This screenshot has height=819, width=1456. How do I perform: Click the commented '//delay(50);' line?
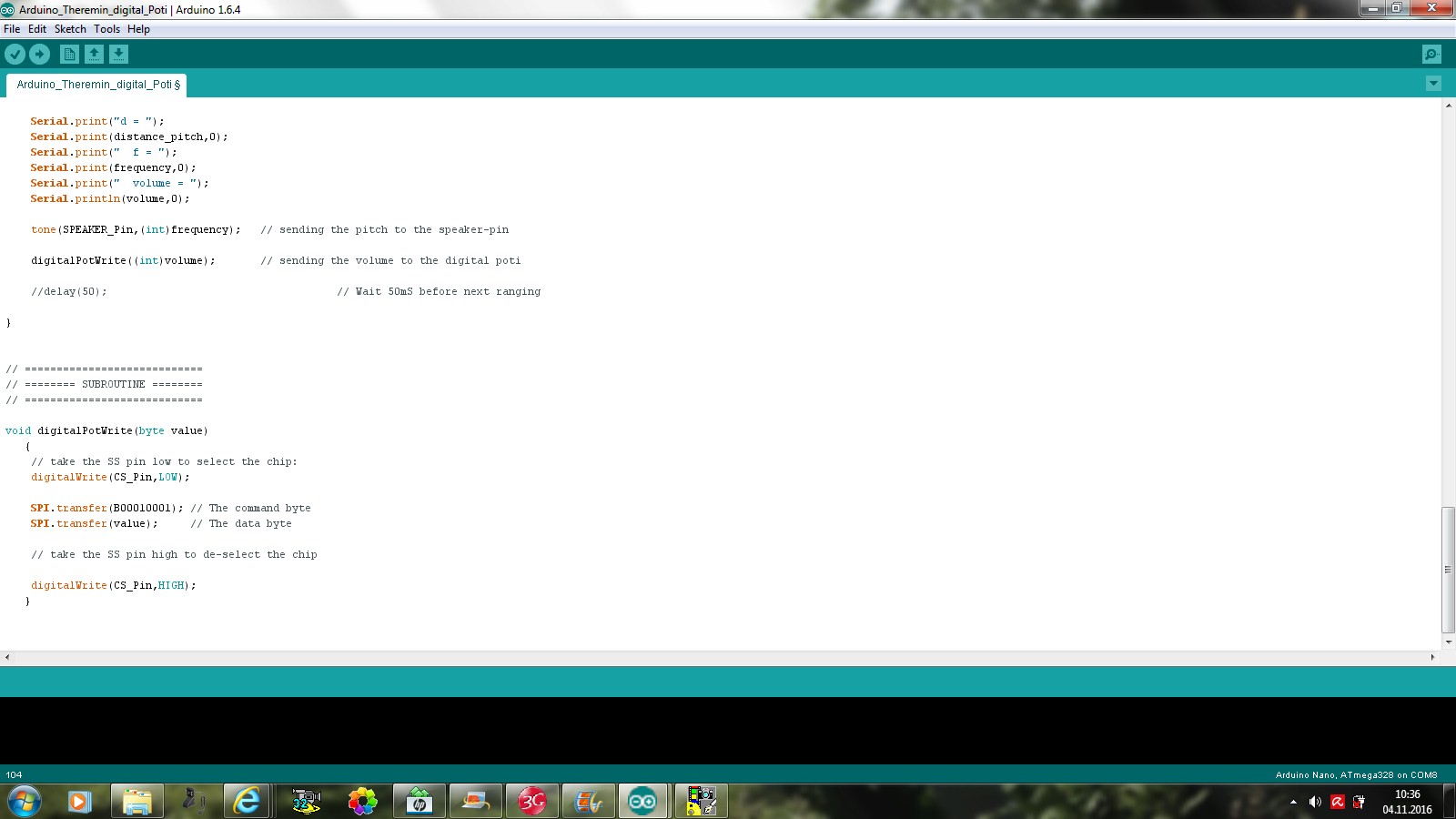coord(68,291)
